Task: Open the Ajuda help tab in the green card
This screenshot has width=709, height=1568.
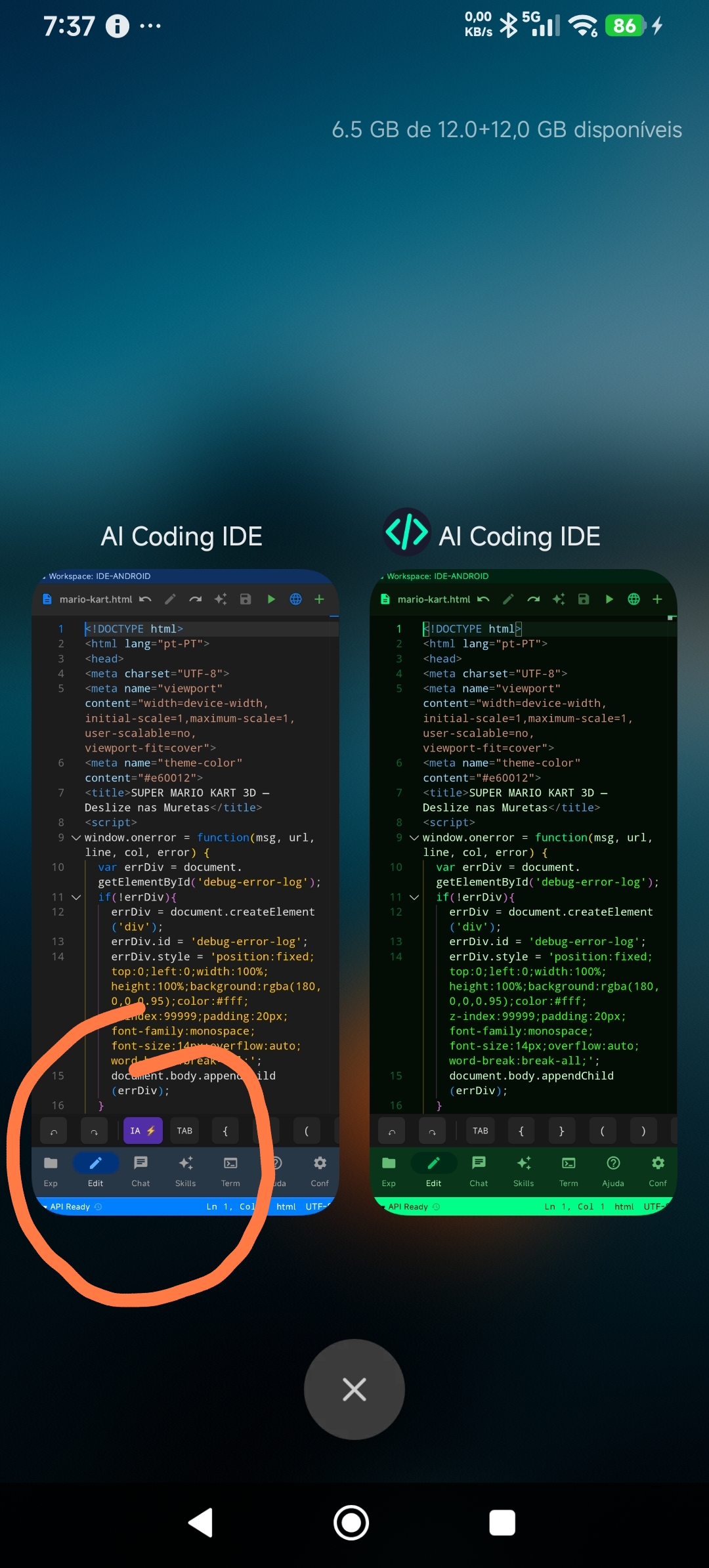Action: [613, 1171]
